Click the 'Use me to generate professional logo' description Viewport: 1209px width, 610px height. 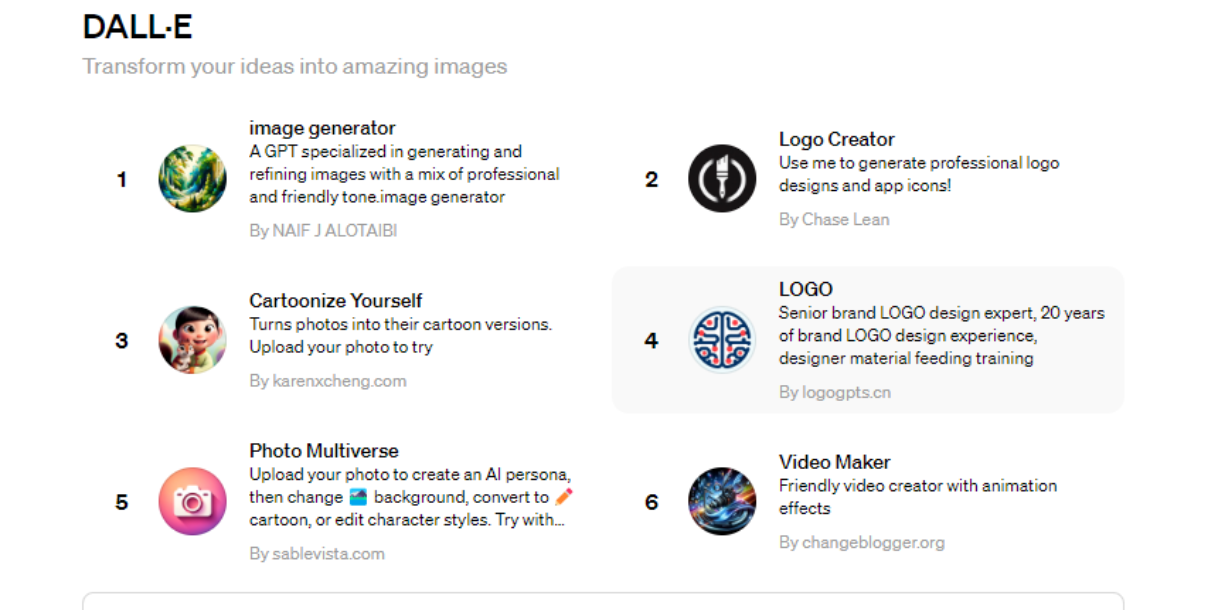[x=919, y=174]
